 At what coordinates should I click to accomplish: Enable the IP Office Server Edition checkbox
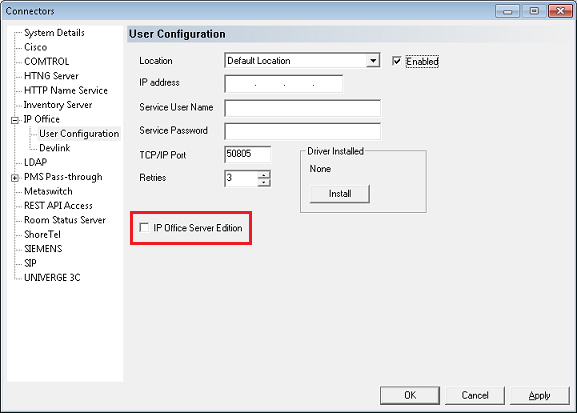click(144, 228)
